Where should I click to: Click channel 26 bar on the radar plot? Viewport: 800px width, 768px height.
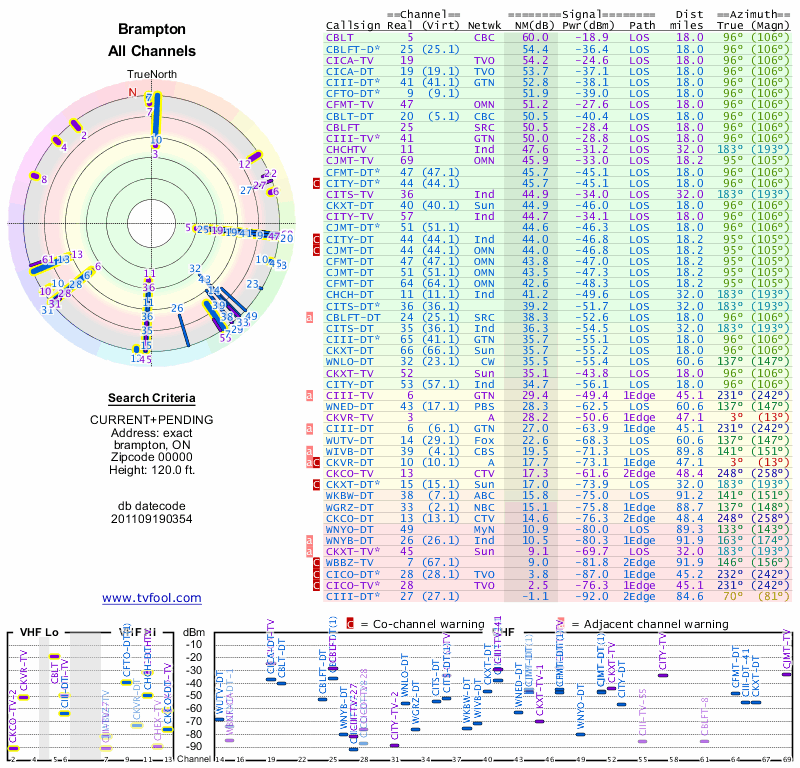[184, 330]
